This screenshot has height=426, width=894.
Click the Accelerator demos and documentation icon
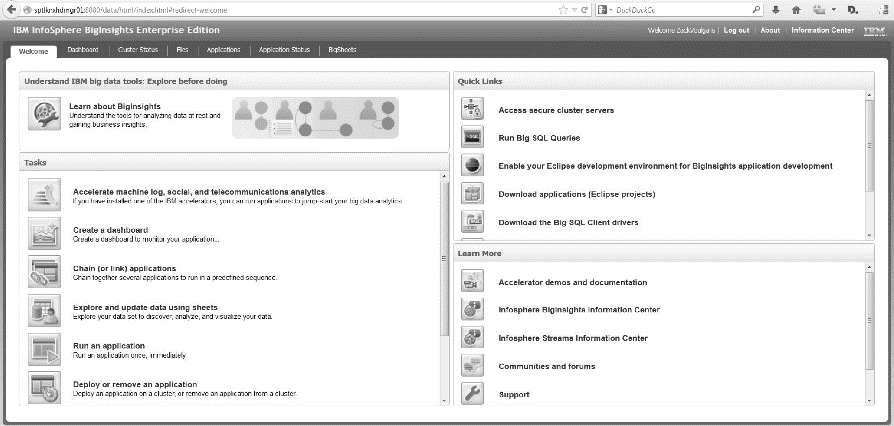[x=472, y=281]
